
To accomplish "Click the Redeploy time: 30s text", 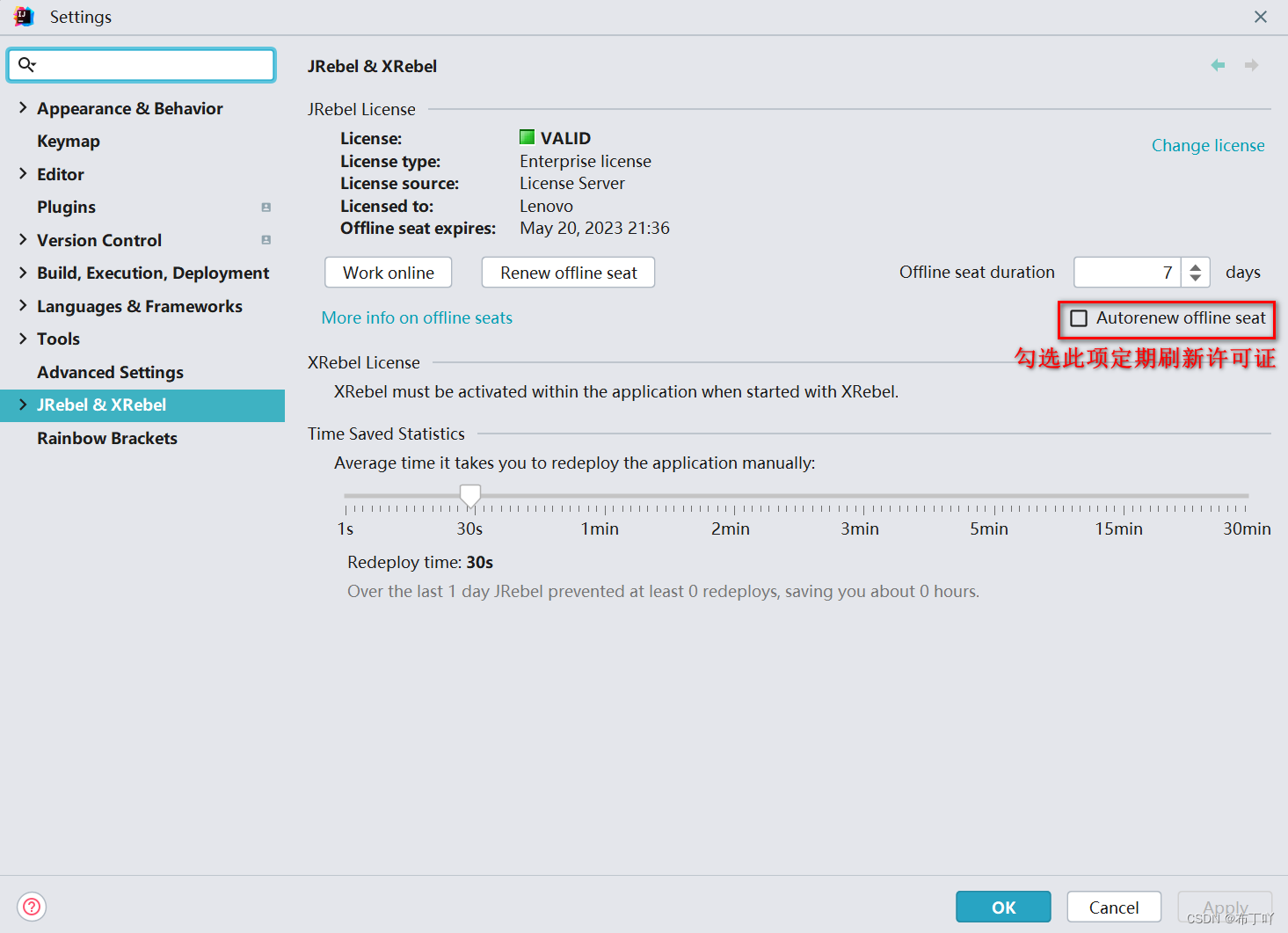I will [420, 562].
